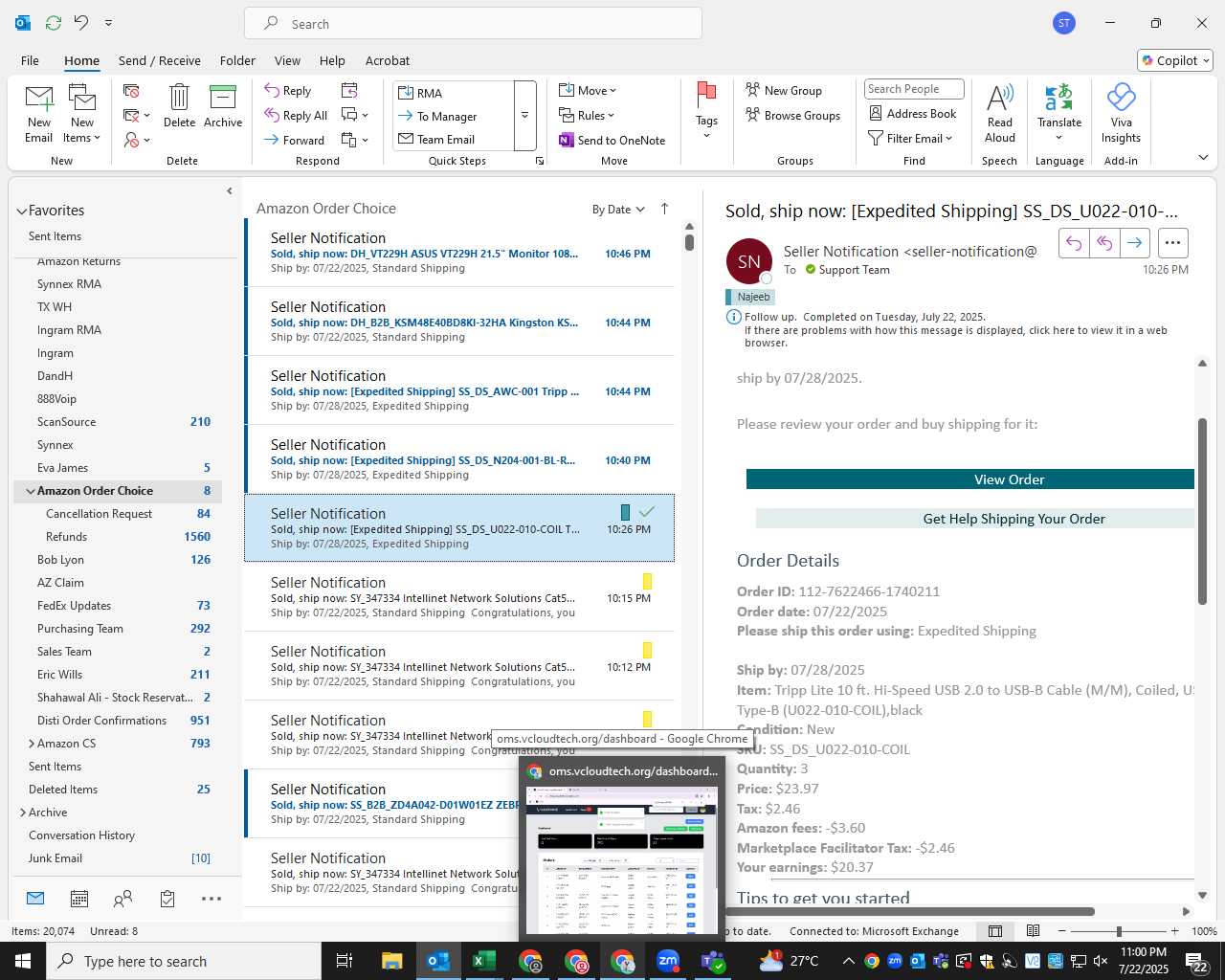The height and width of the screenshot is (980, 1225).
Task: Select the Team Email quick step
Action: (455, 139)
